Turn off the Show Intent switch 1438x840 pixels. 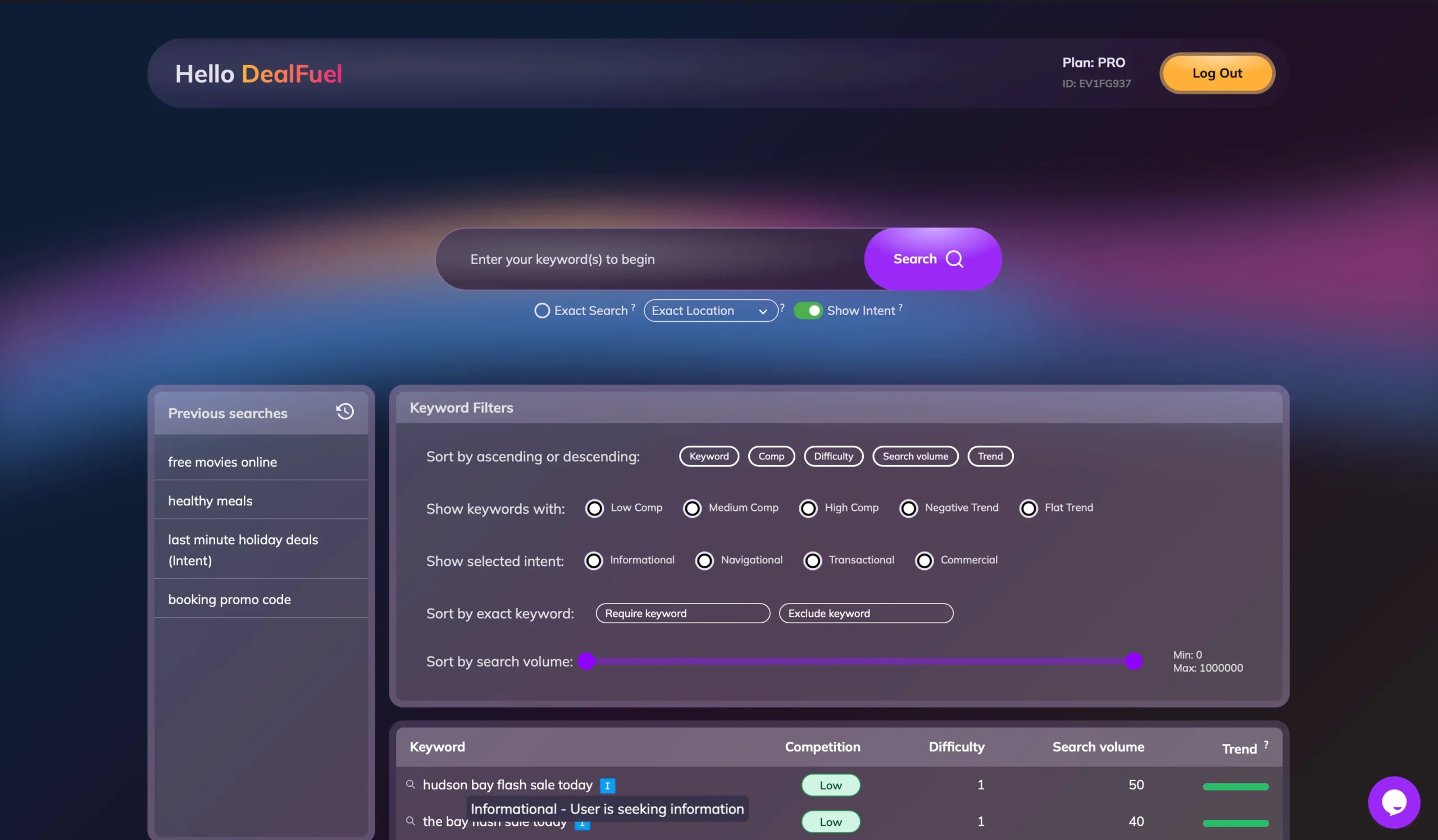pyautogui.click(x=807, y=310)
